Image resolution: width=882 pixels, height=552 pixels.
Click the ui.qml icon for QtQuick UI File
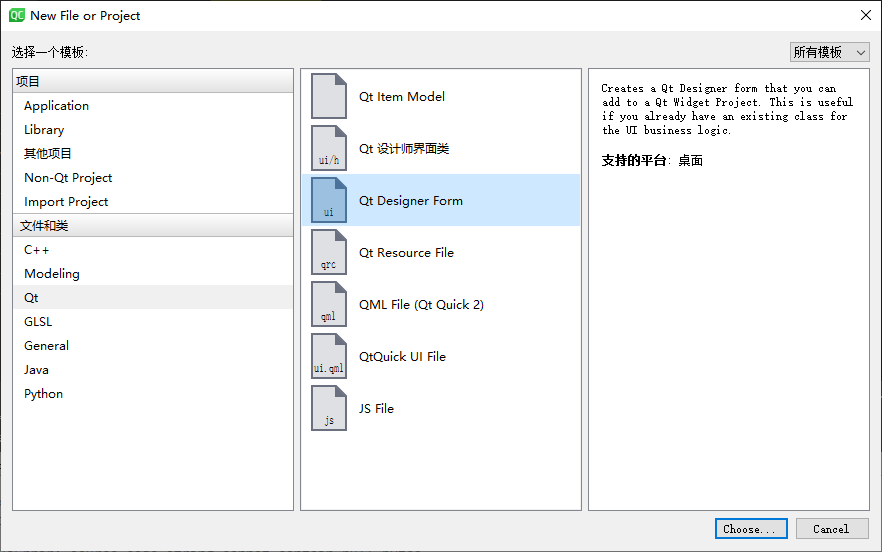(329, 356)
